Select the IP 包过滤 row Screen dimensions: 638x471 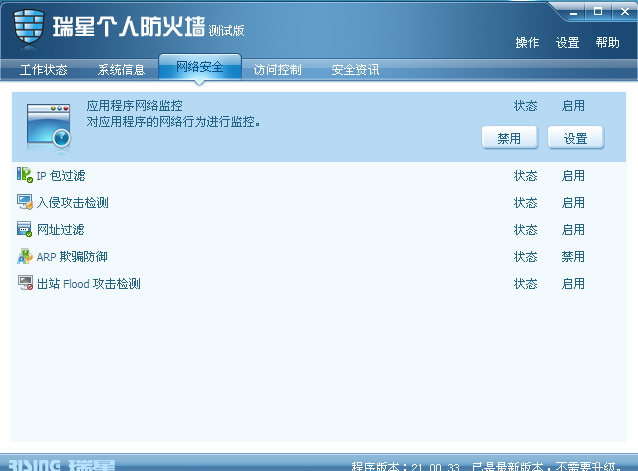[x=319, y=175]
